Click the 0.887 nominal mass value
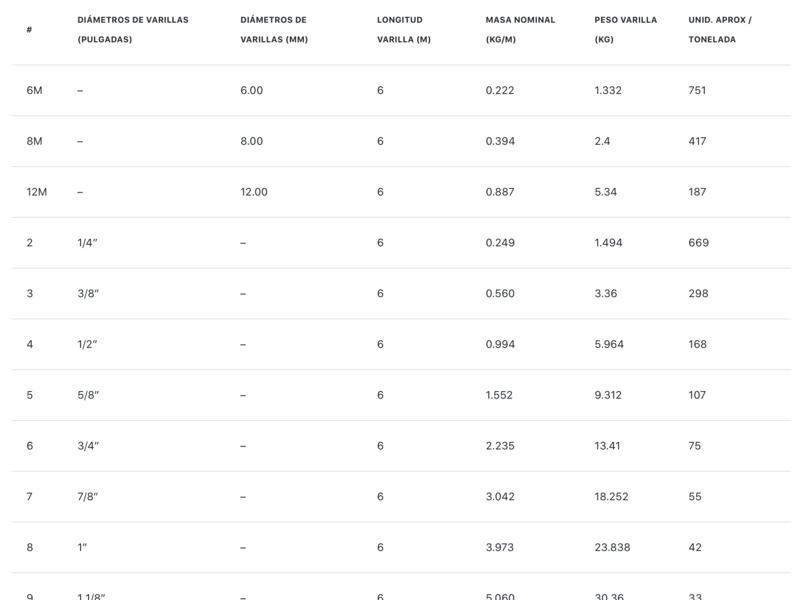 [499, 192]
